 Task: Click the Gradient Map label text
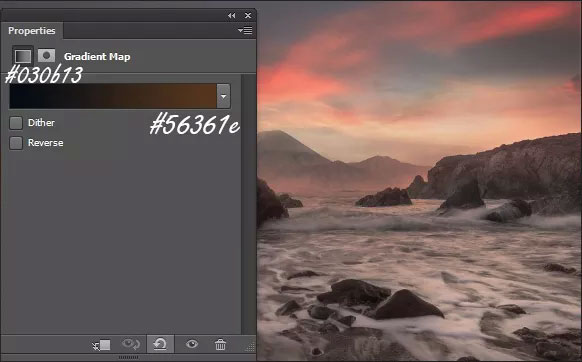(97, 56)
